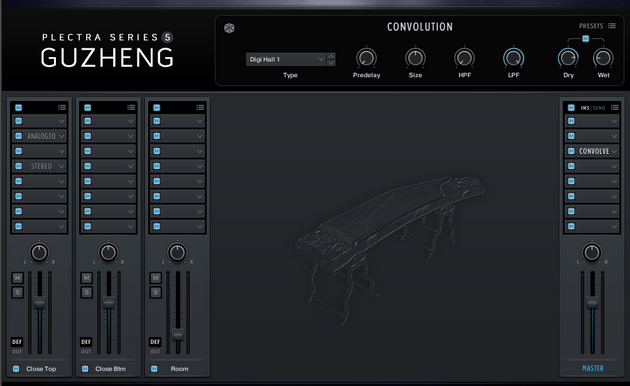Toggle Close Btm channel effects power
The width and height of the screenshot is (630, 386).
[88, 107]
